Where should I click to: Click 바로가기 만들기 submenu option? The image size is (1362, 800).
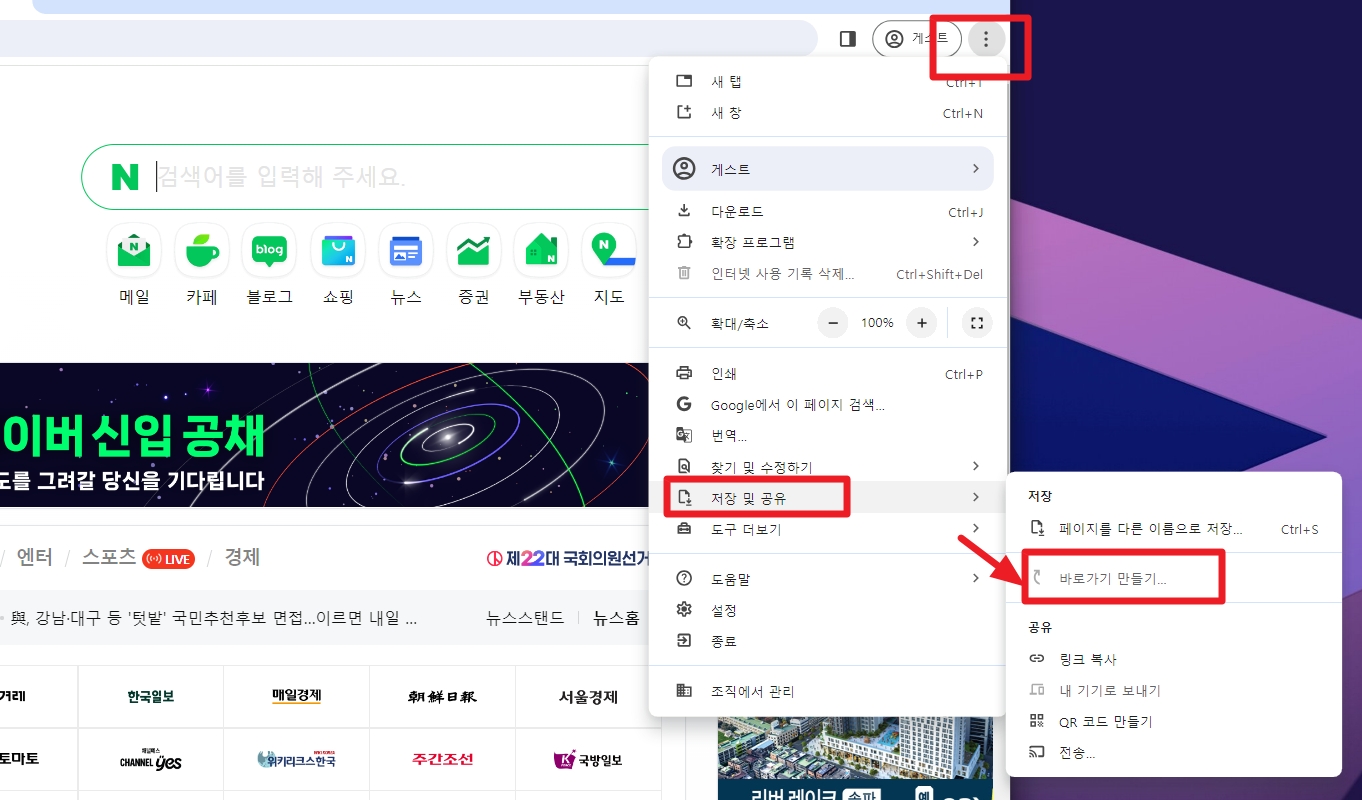(1173, 579)
